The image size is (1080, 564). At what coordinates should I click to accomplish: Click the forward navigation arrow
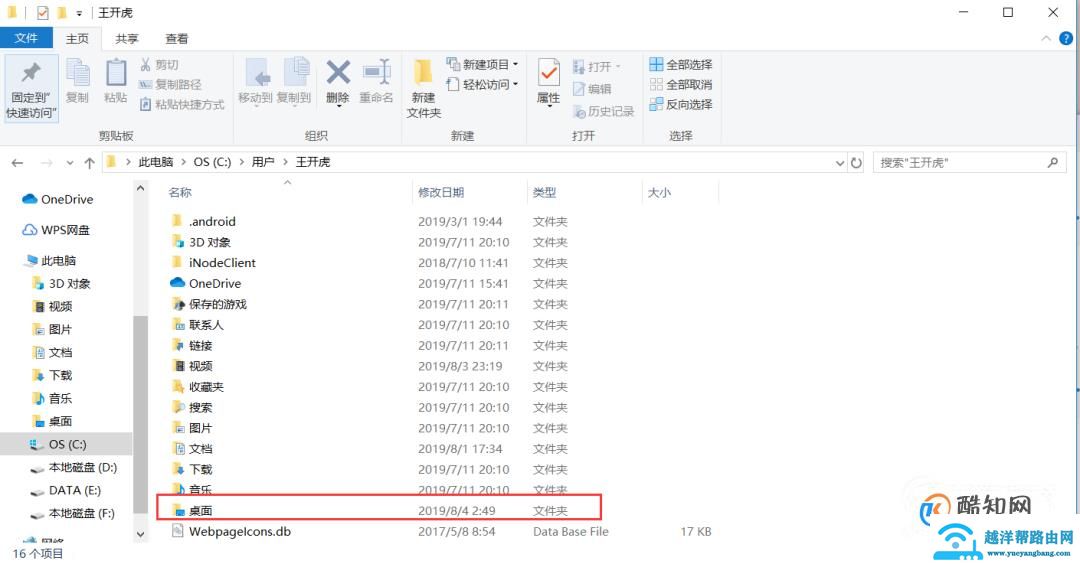click(x=46, y=163)
